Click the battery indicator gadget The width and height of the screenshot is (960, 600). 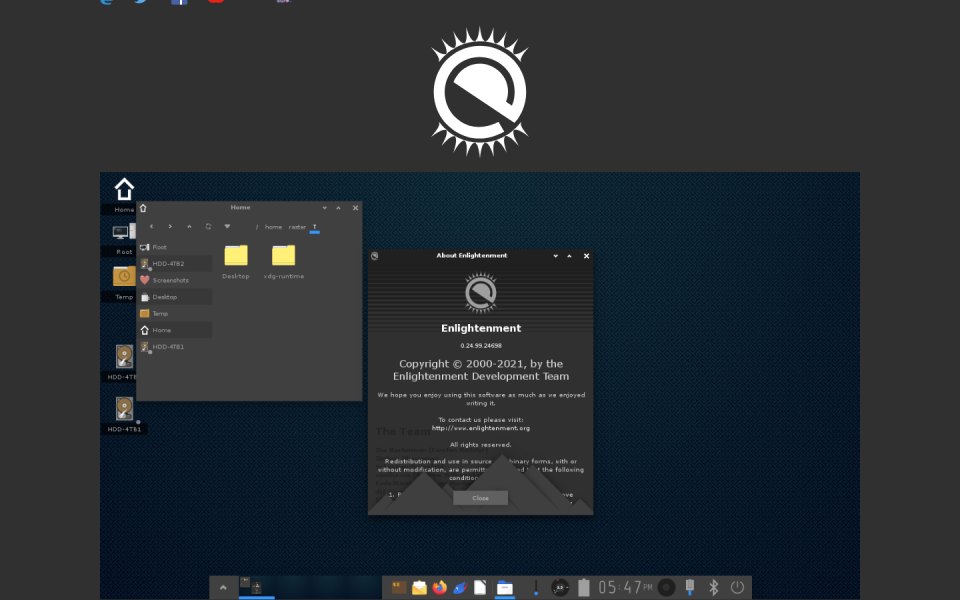point(584,588)
